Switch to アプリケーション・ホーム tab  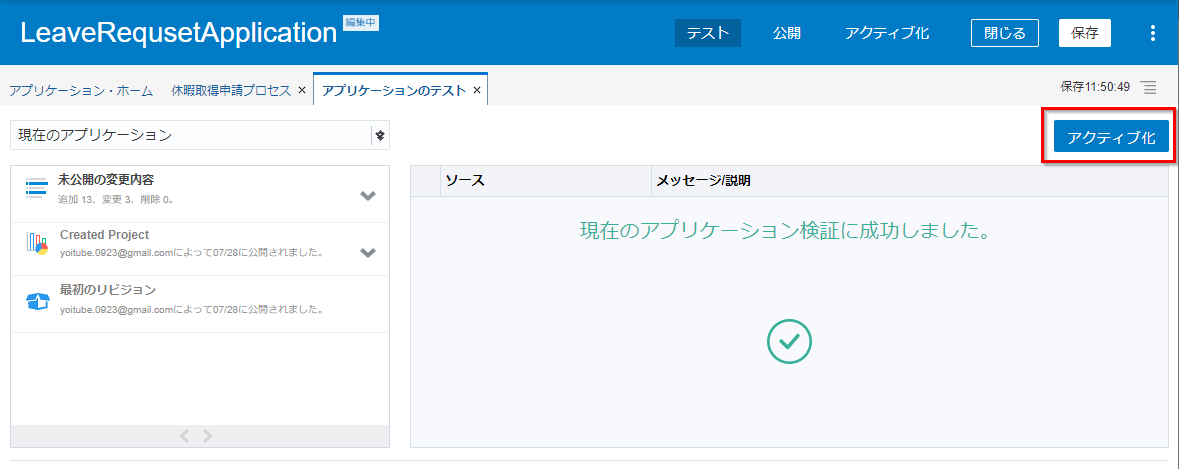(81, 91)
